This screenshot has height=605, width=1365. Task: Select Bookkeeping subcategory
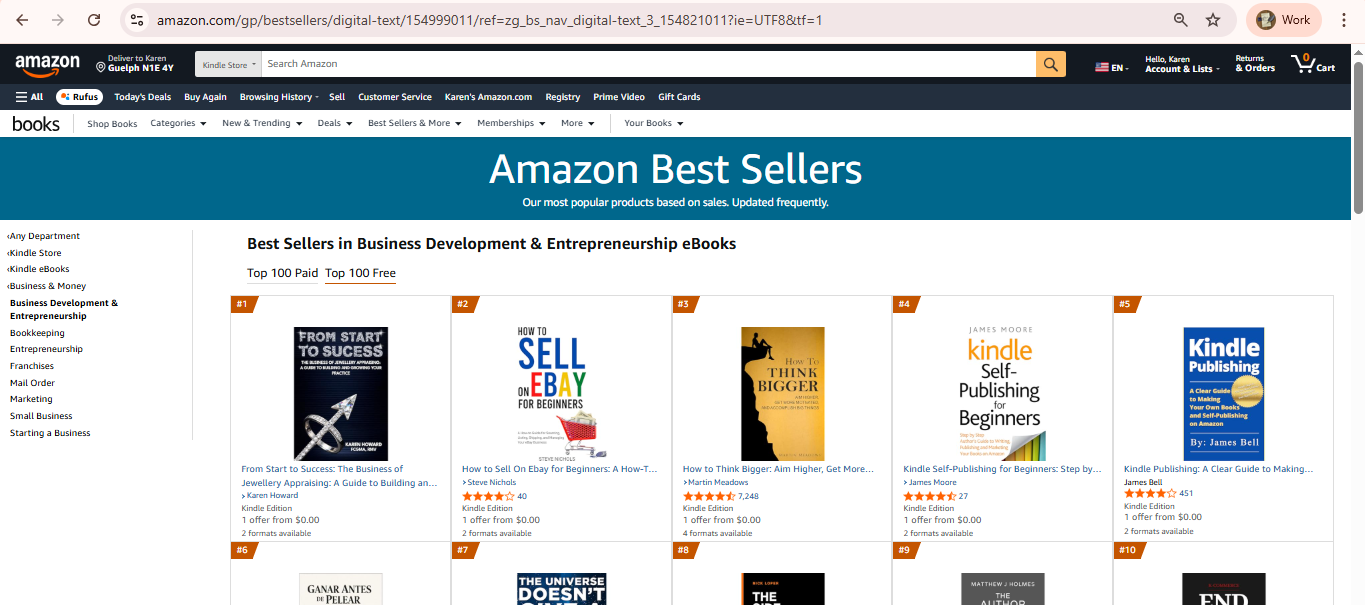tap(37, 333)
